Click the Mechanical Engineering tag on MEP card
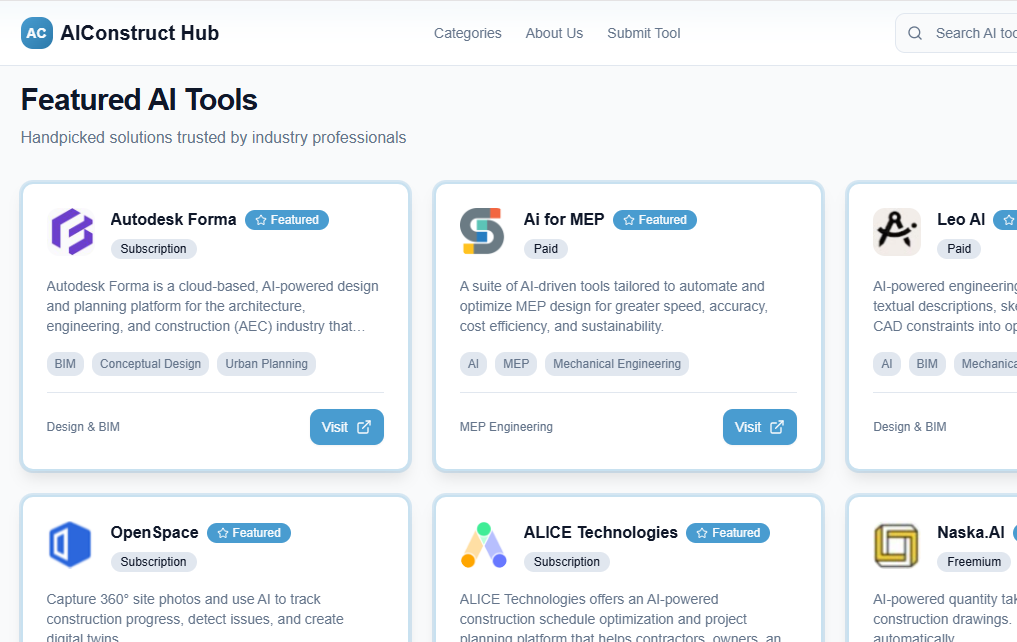The width and height of the screenshot is (1017, 642). [616, 364]
